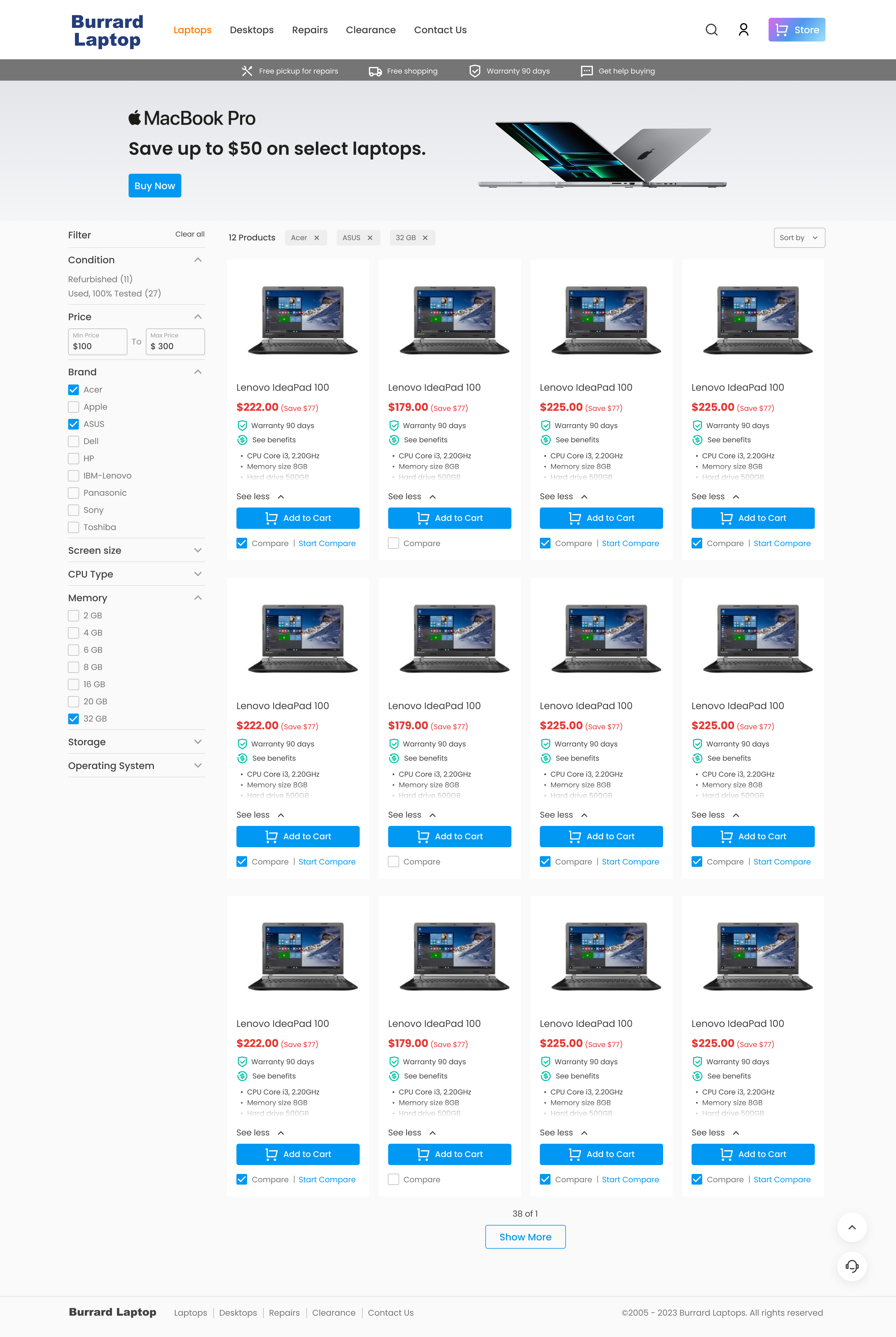Viewport: 896px width, 1337px height.
Task: Open the Store cart button
Action: point(796,30)
